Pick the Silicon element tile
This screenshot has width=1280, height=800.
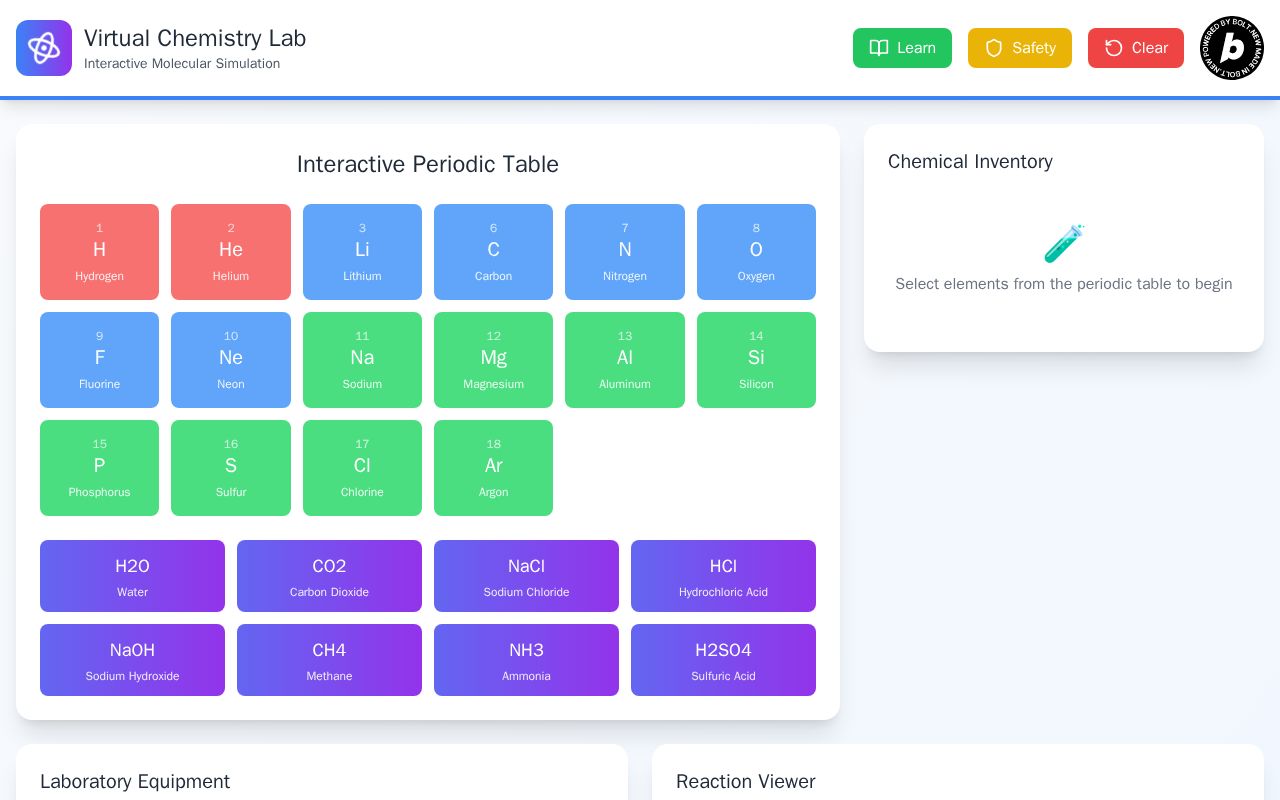[756, 360]
